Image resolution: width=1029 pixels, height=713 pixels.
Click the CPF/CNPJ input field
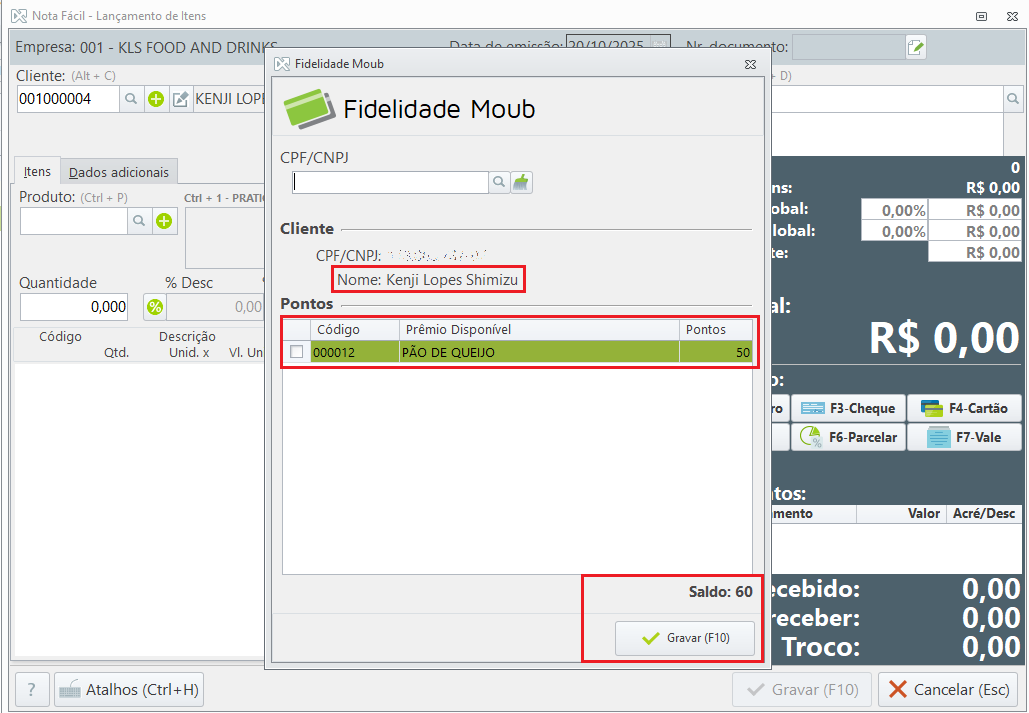(390, 183)
